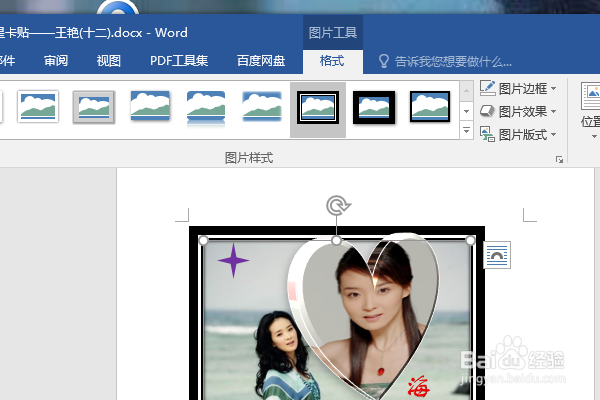Click the lightbulb tell-me icon
600x400 pixels.
[x=383, y=61]
